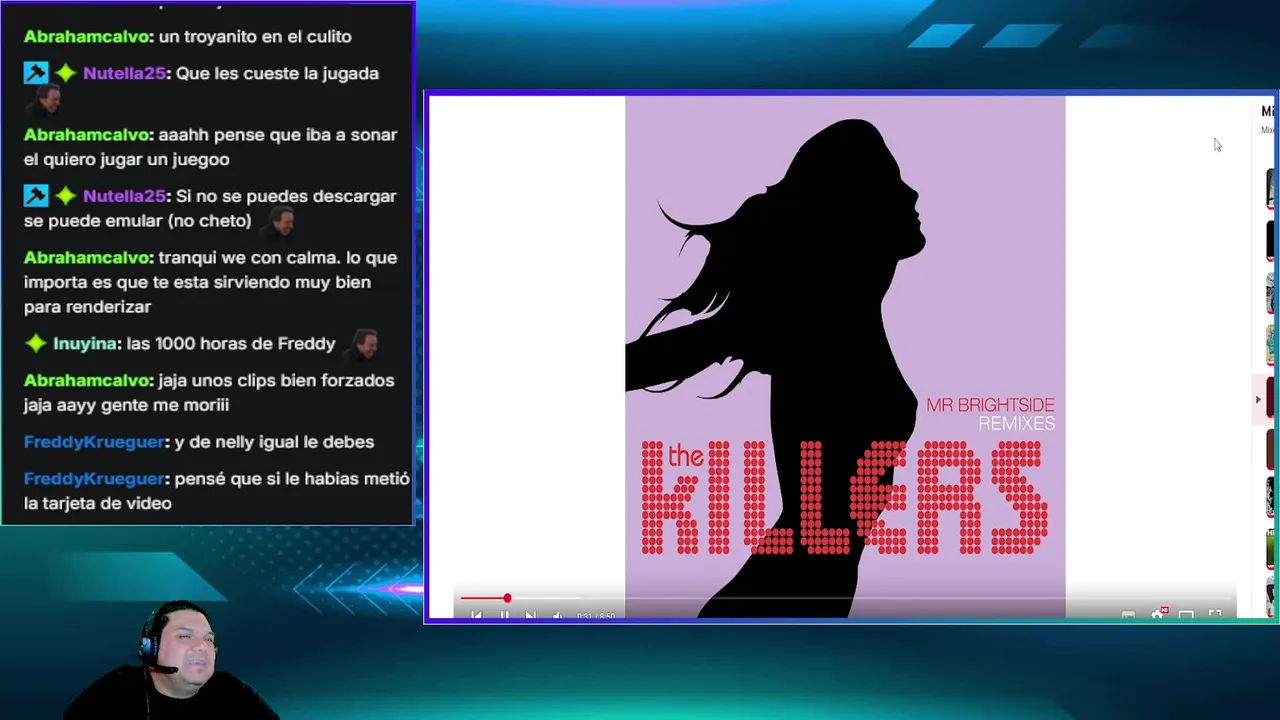Open Inuyina's chat username
Screen dimensions: 1280x720
pos(85,343)
